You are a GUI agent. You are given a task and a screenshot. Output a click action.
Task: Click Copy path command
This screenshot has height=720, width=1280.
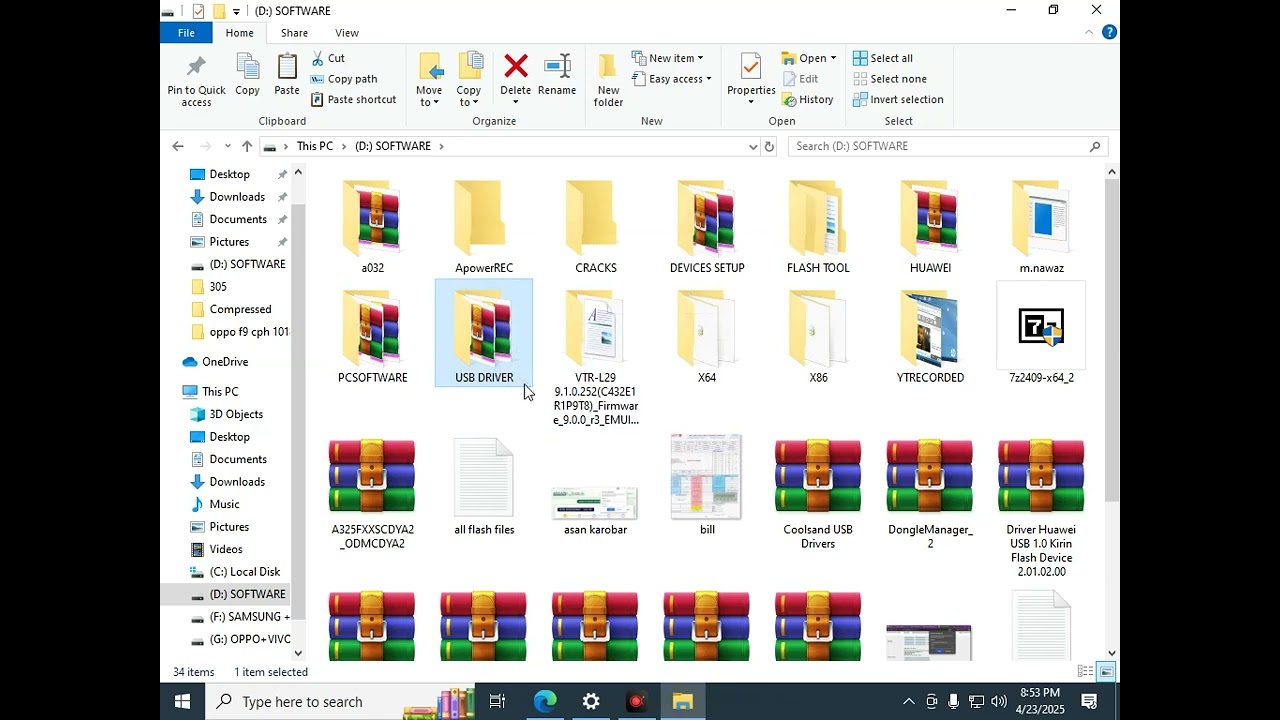tap(344, 79)
